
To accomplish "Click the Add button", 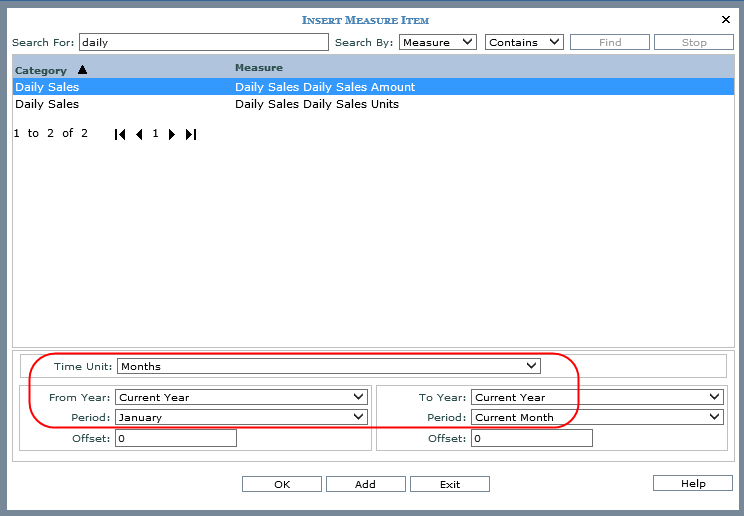I will coord(365,484).
